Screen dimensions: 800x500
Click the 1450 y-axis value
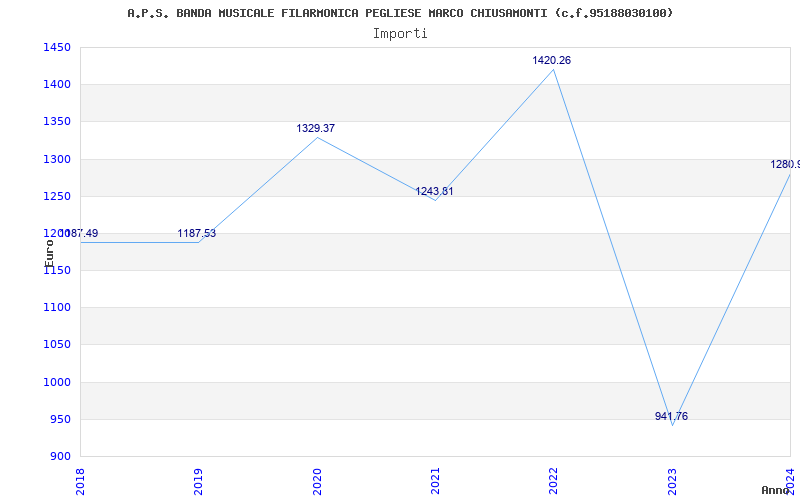point(57,47)
